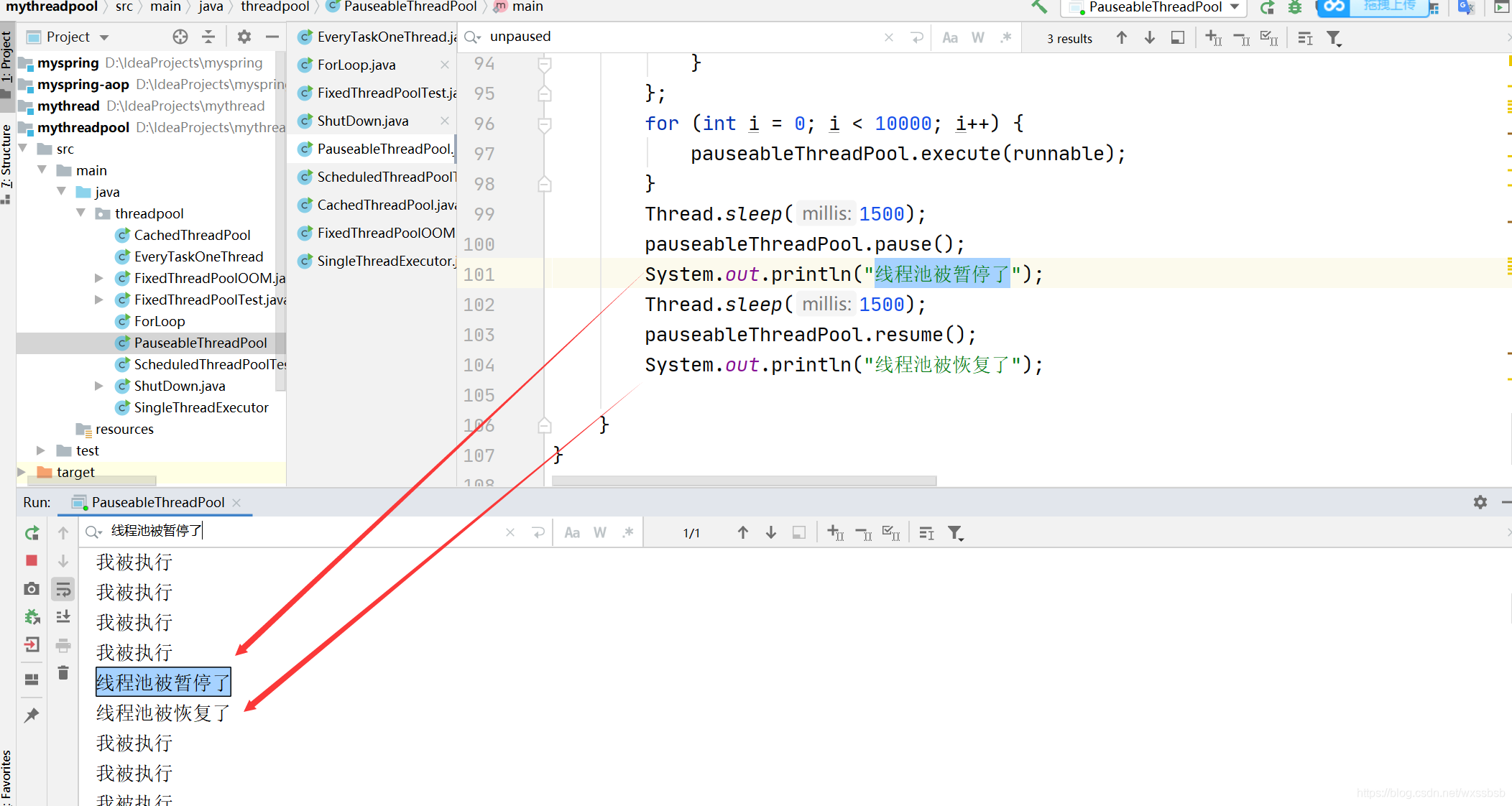Click the red Stop process button
This screenshot has height=806, width=1512.
point(32,560)
